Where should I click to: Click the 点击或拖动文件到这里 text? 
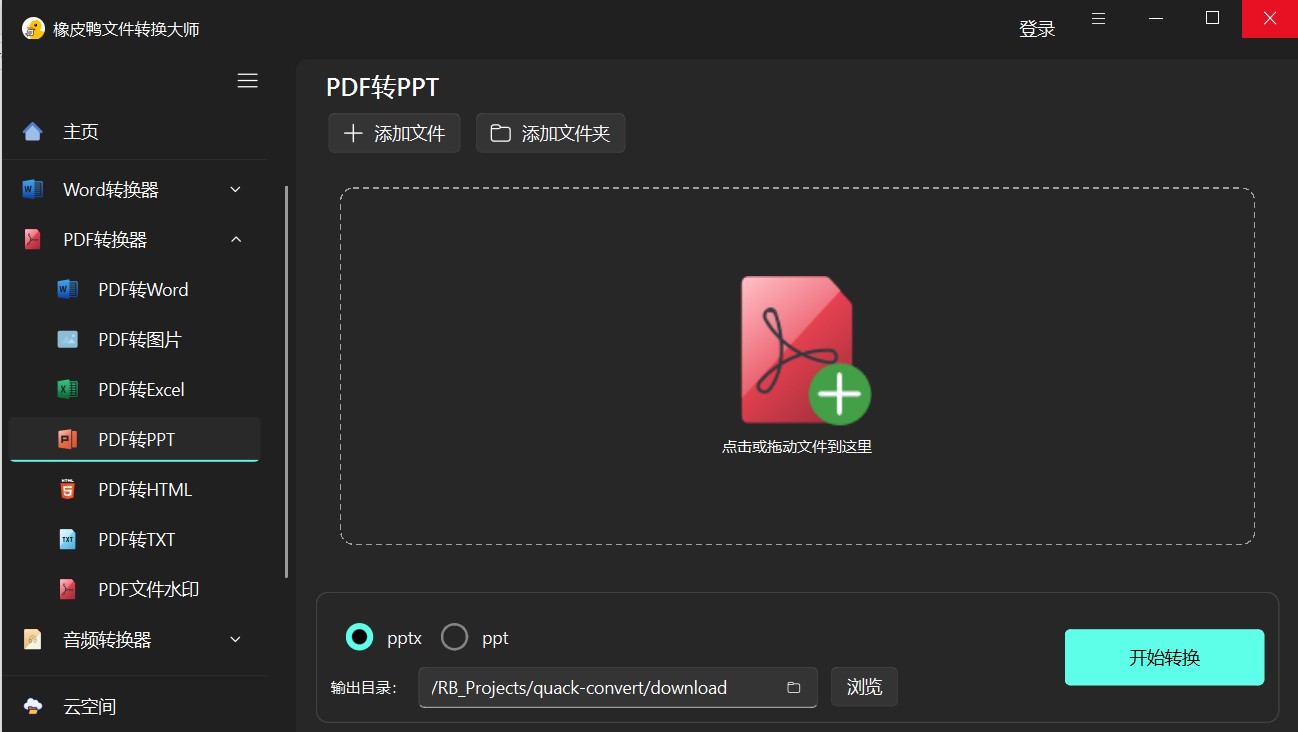[x=797, y=447]
